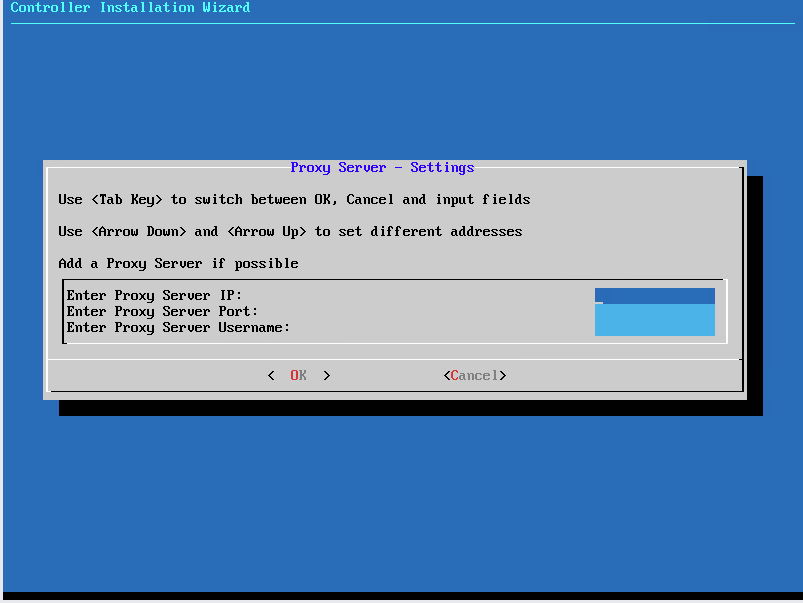Click the Arrow Down and Arrow Up instruction line
The image size is (803, 603).
tap(290, 232)
